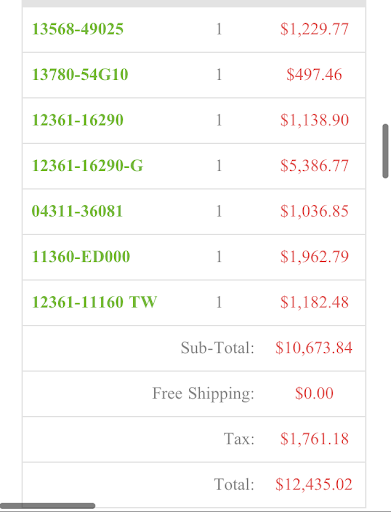Click the $1,962.79 price
This screenshot has height=512, width=391.
[x=314, y=257]
